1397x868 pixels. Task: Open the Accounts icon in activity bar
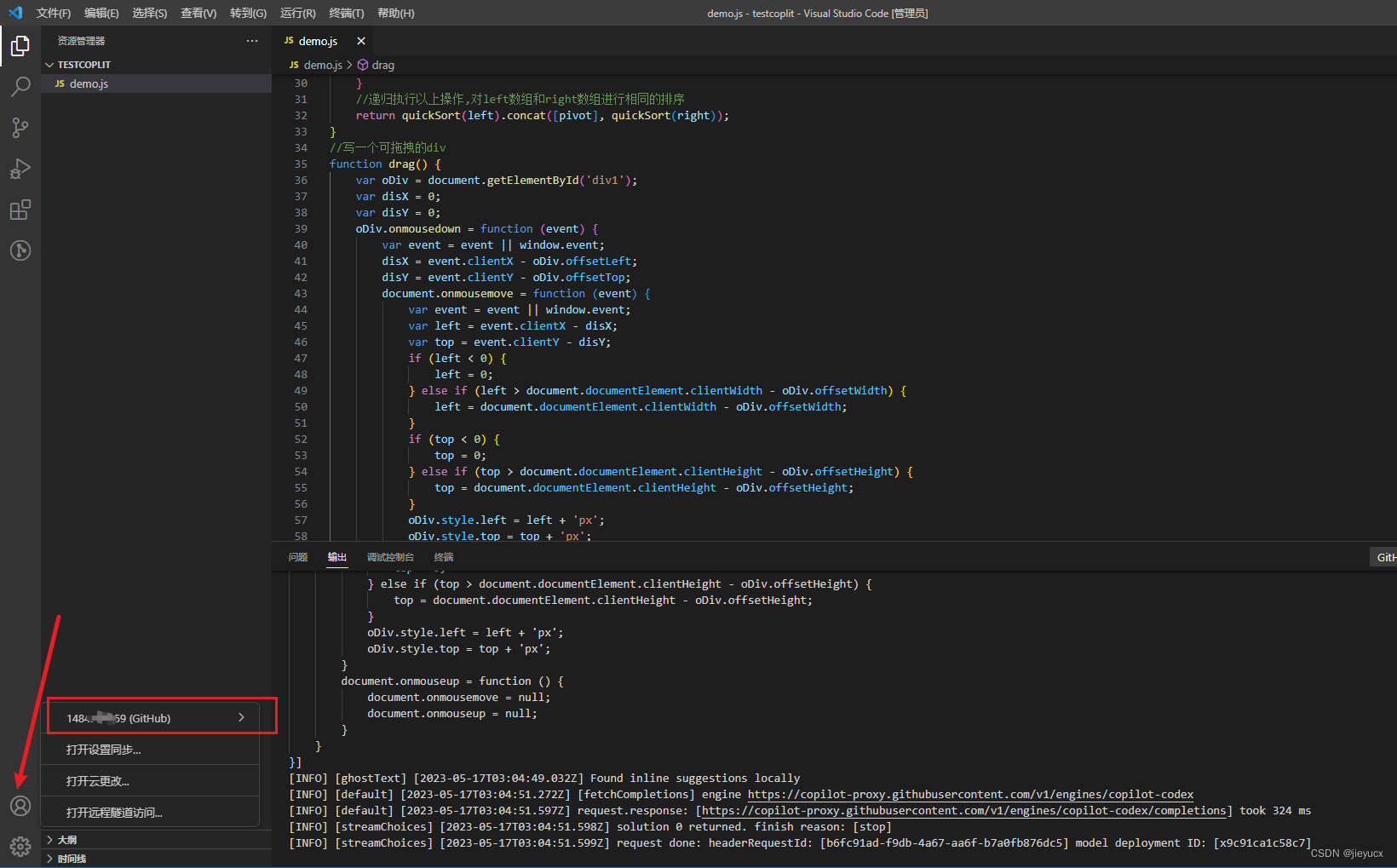(x=20, y=805)
